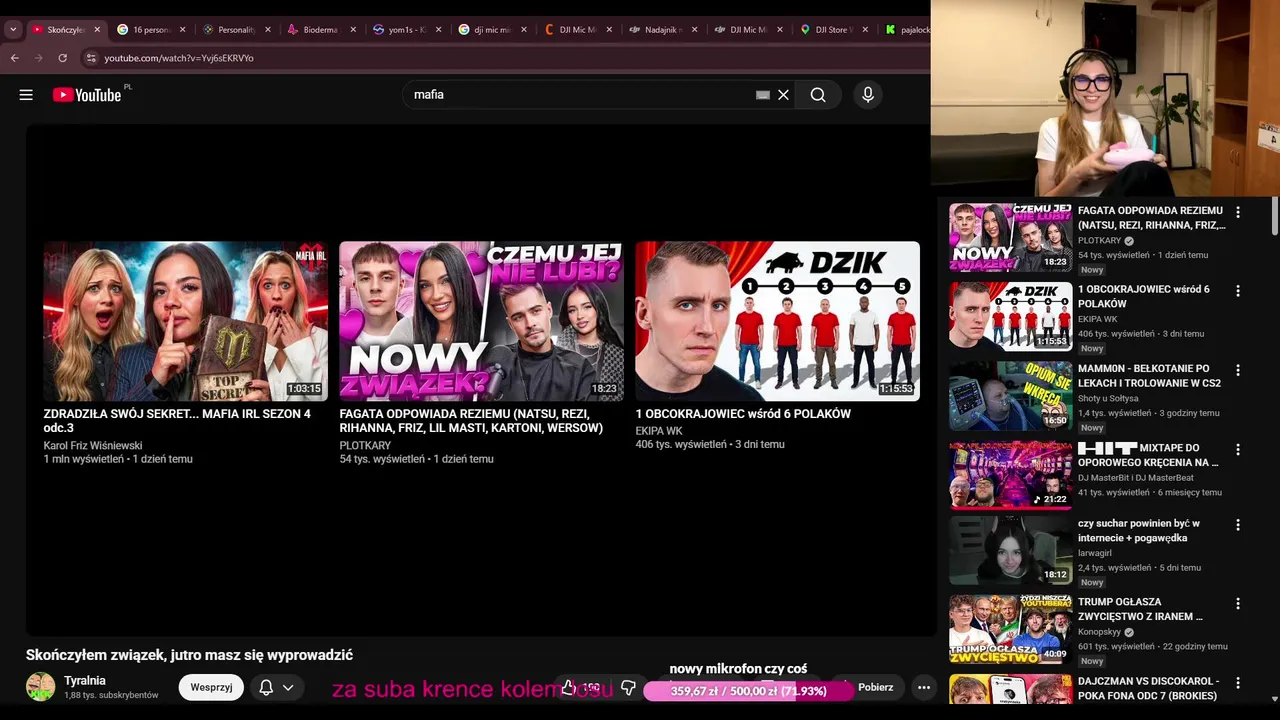Click the browser back arrow
This screenshot has height=720, width=1280.
15,58
